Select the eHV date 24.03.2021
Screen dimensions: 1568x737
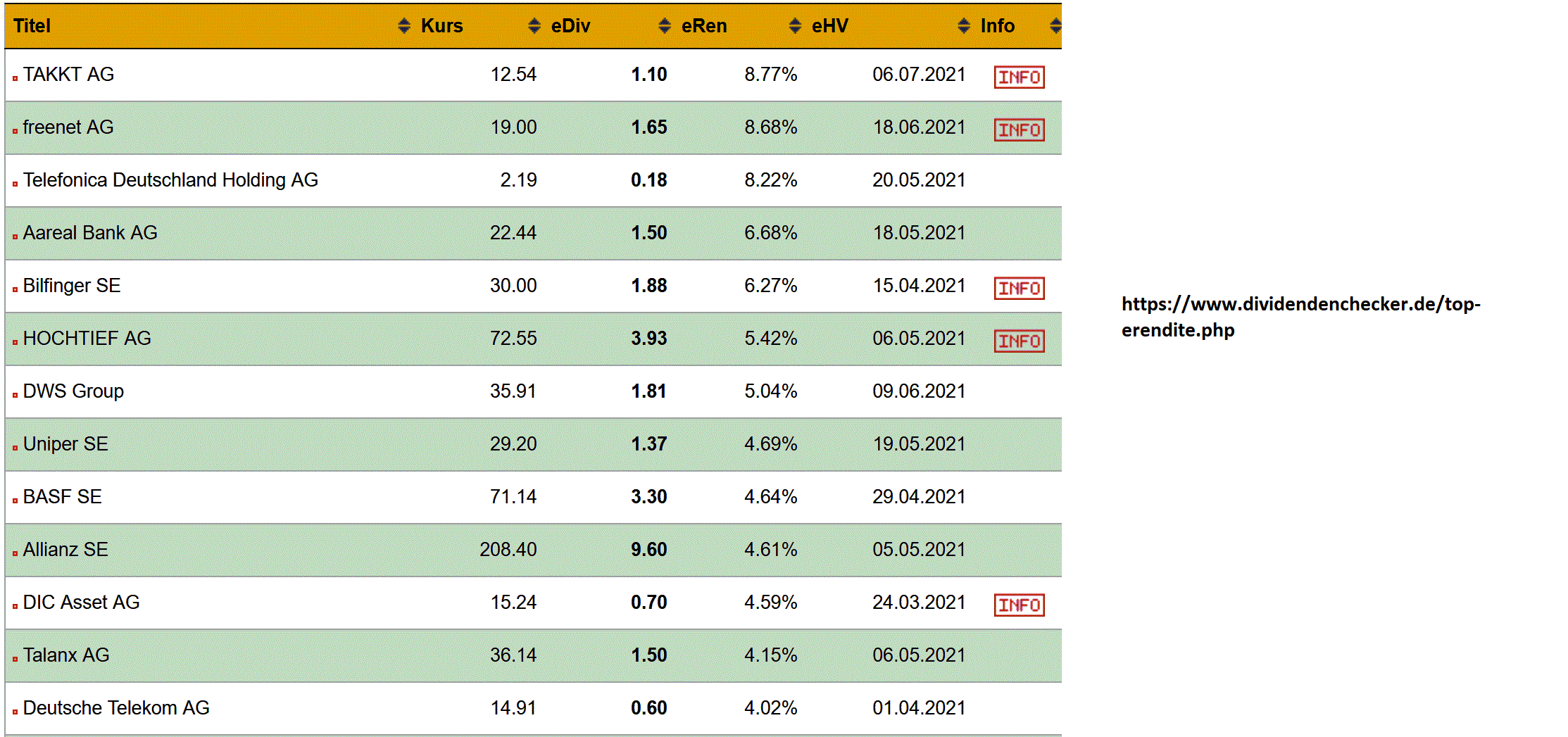tap(919, 603)
